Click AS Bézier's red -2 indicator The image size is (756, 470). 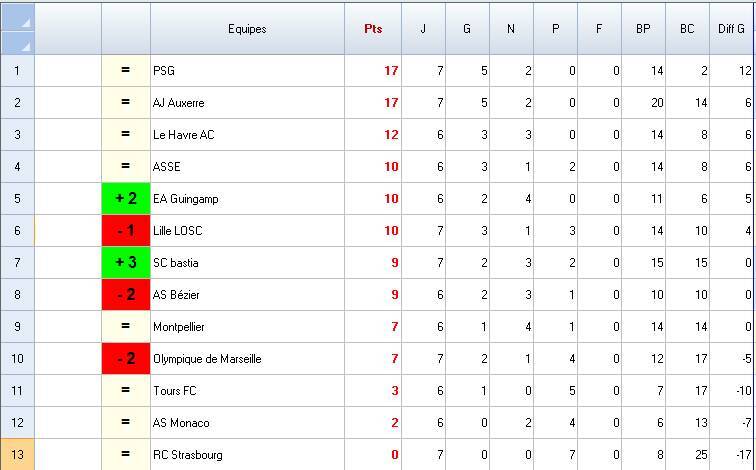click(x=126, y=295)
